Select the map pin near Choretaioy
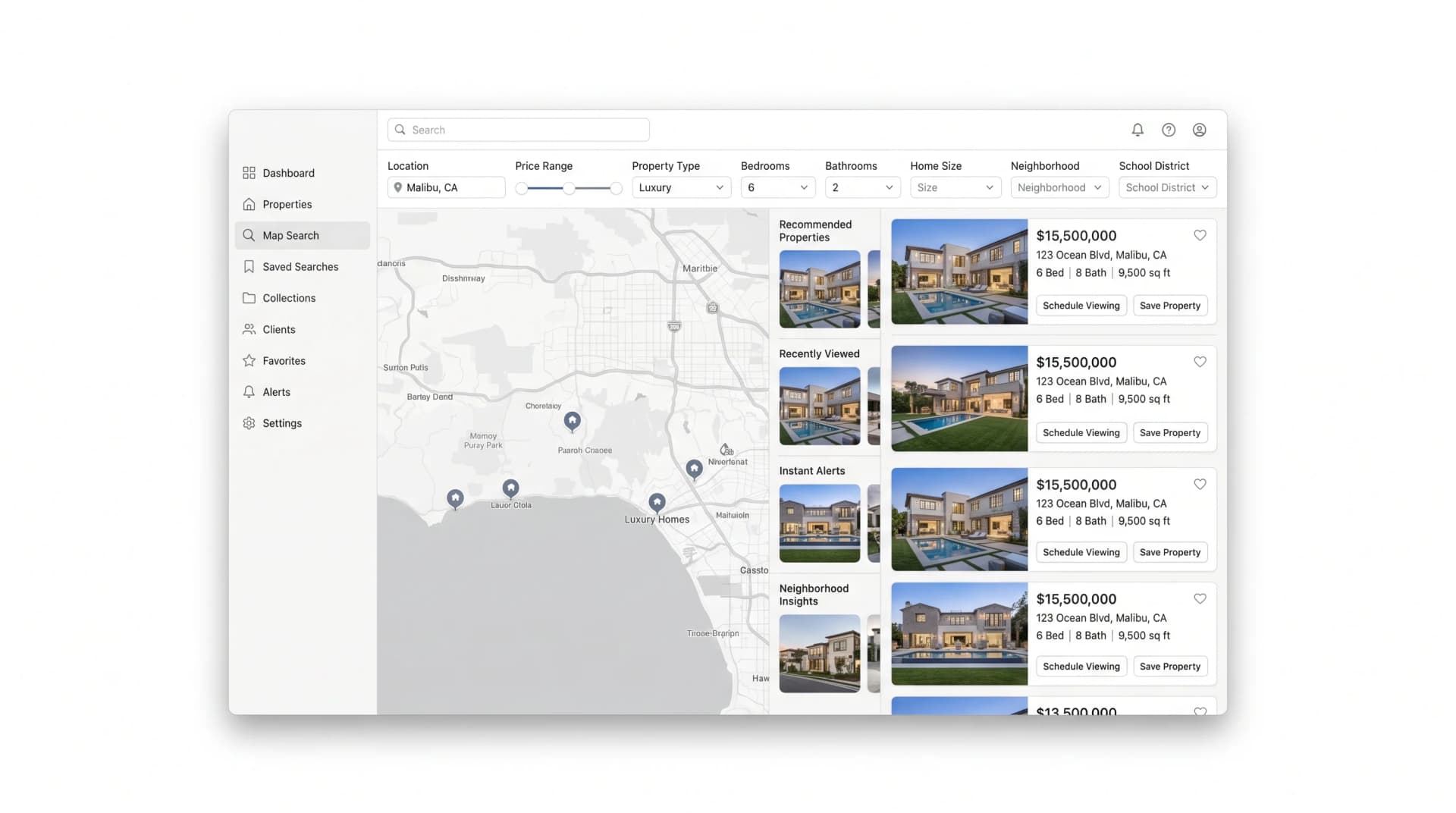This screenshot has height=813, width=1456. 573,421
